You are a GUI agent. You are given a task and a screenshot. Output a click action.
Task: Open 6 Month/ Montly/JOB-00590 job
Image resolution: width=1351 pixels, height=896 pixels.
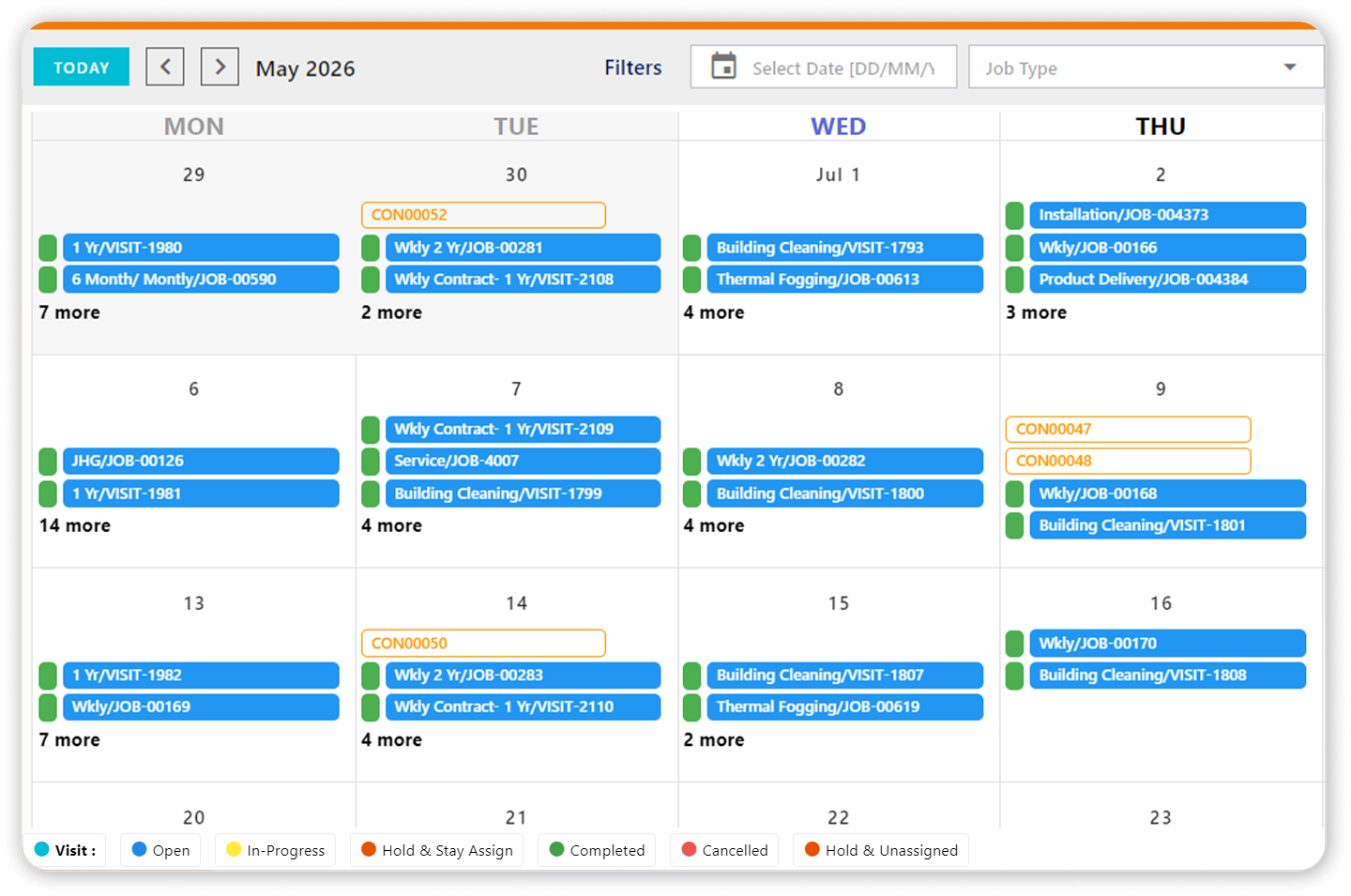[x=201, y=280]
